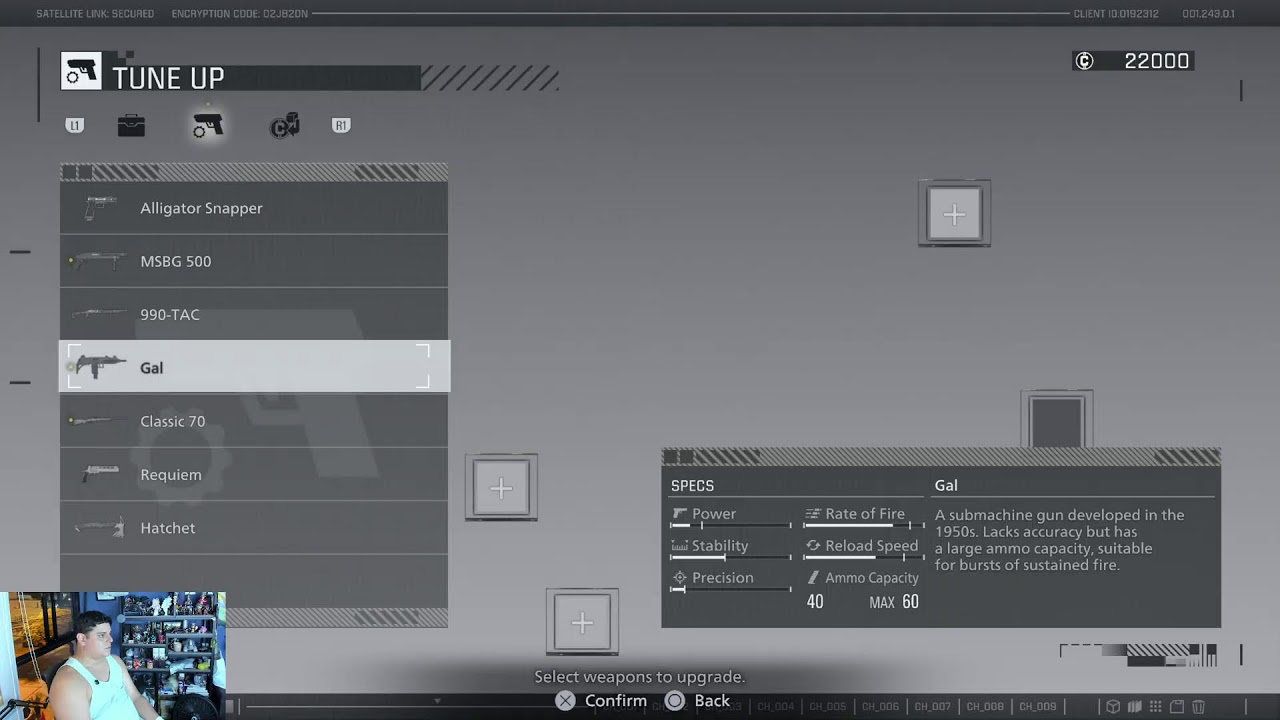Viewport: 1280px width, 720px height.
Task: Click the CH_006 channel label
Action: point(880,707)
